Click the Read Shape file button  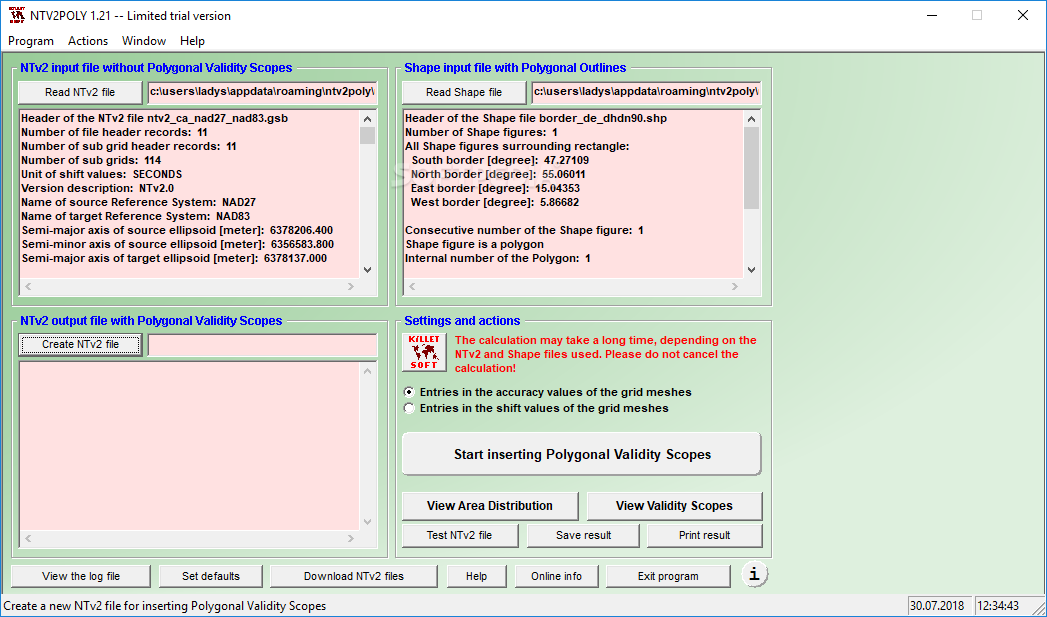click(x=464, y=92)
